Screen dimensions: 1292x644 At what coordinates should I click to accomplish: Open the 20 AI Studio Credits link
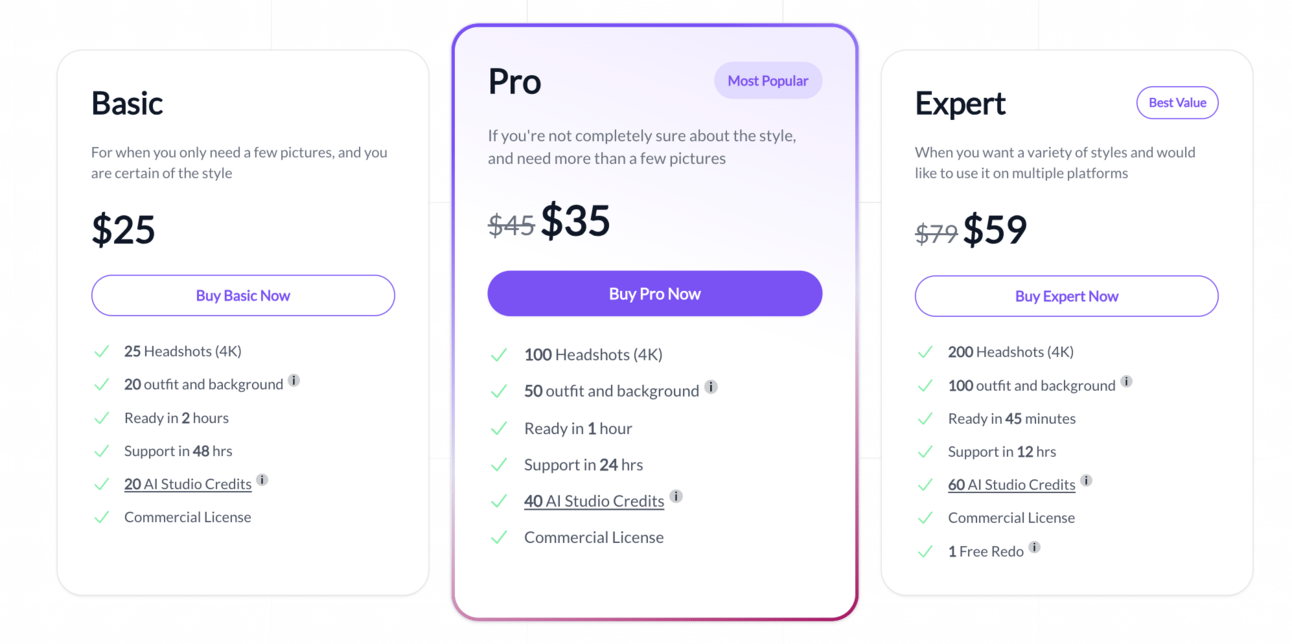(188, 484)
